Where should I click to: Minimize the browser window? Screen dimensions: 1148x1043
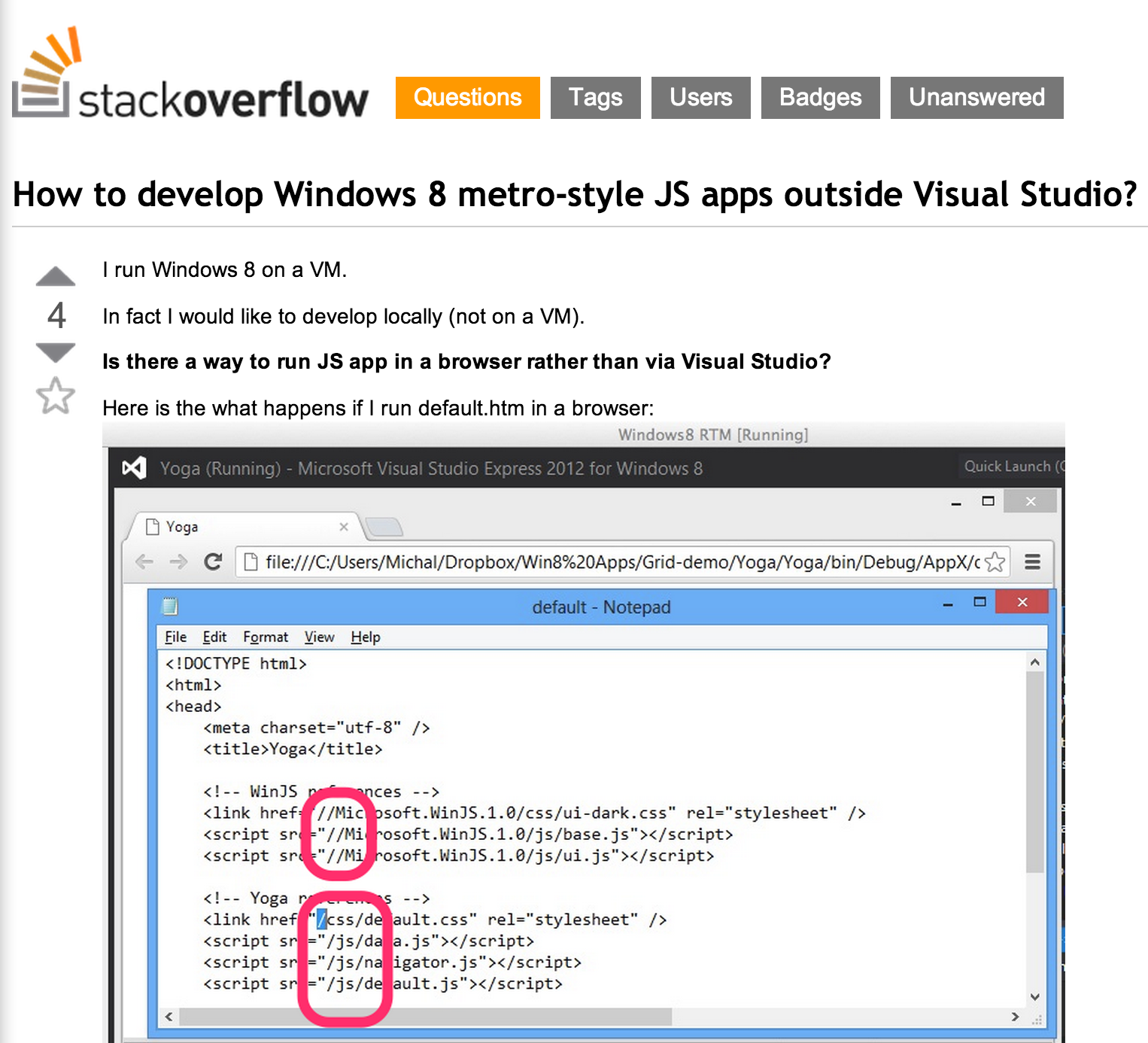(956, 503)
